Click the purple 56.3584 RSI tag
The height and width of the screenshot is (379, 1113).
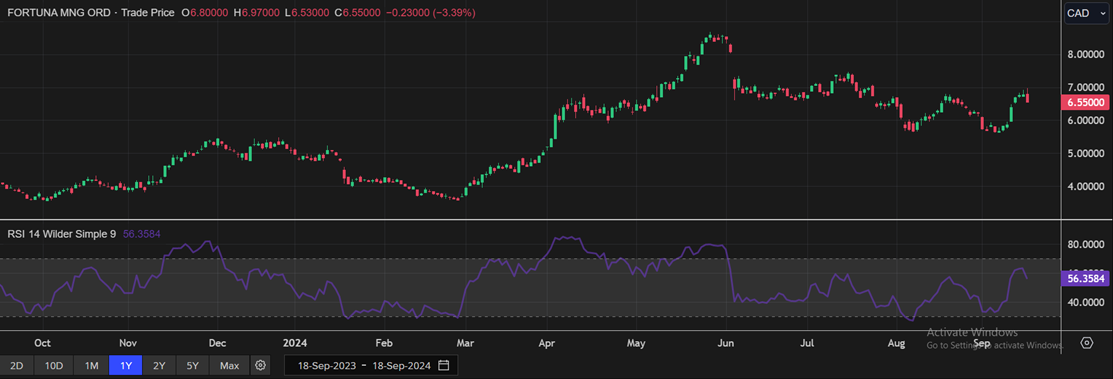(x=1084, y=279)
